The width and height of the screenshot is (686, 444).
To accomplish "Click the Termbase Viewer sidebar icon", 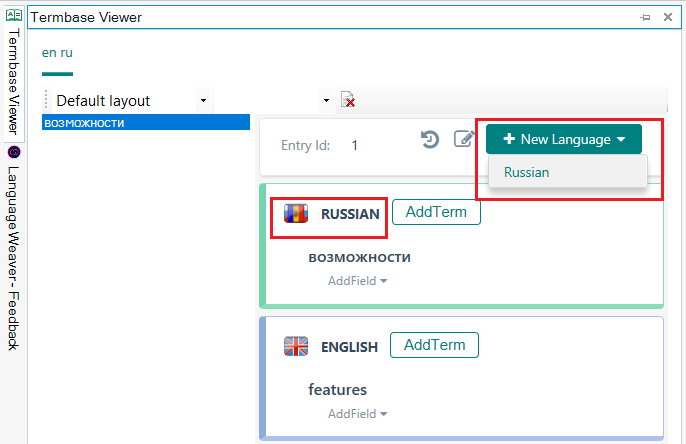I will pyautogui.click(x=14, y=15).
